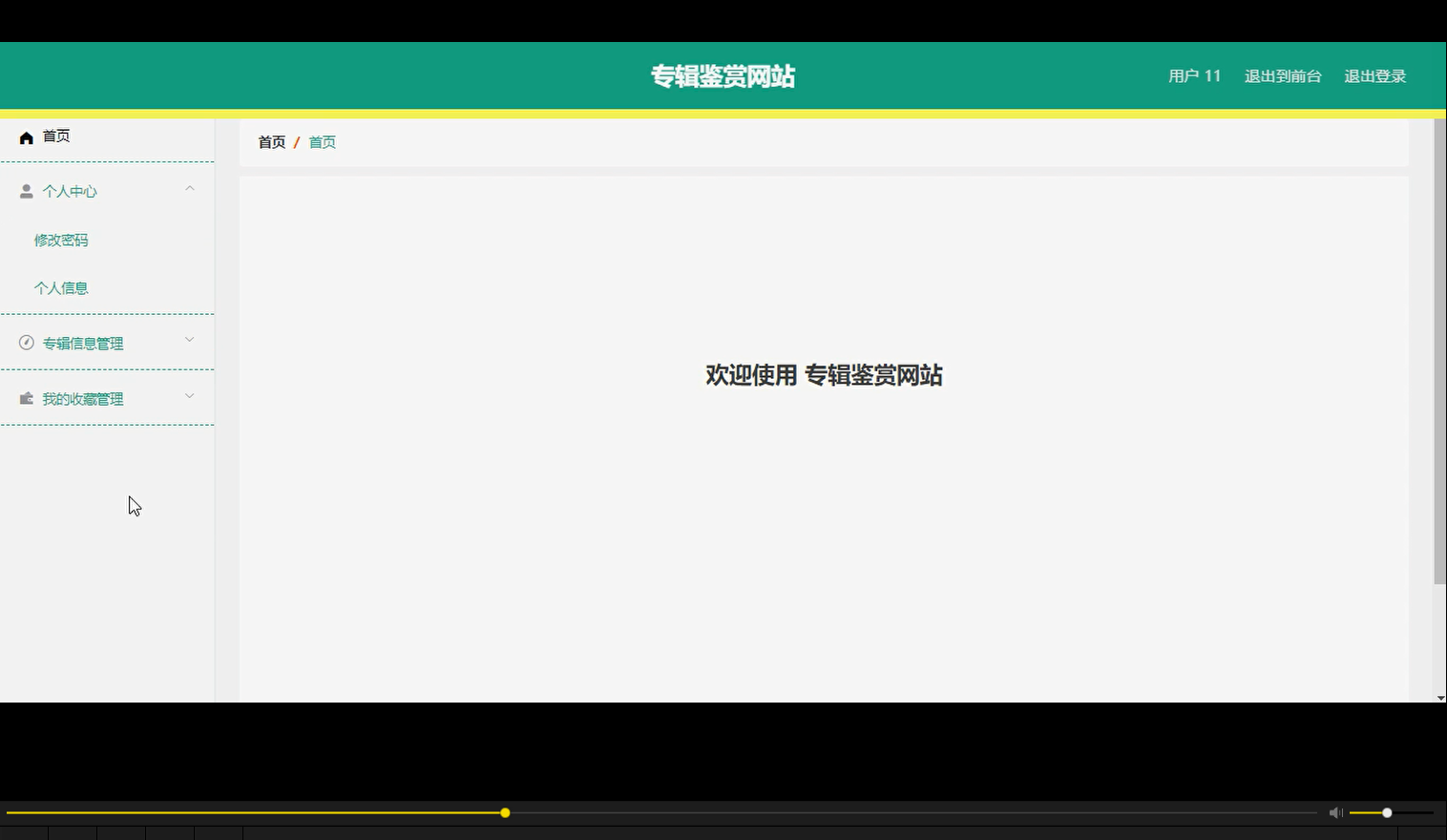Screen dimensions: 1447x840
Task: Open 退出到前台 in the top bar
Action: (x=1282, y=75)
